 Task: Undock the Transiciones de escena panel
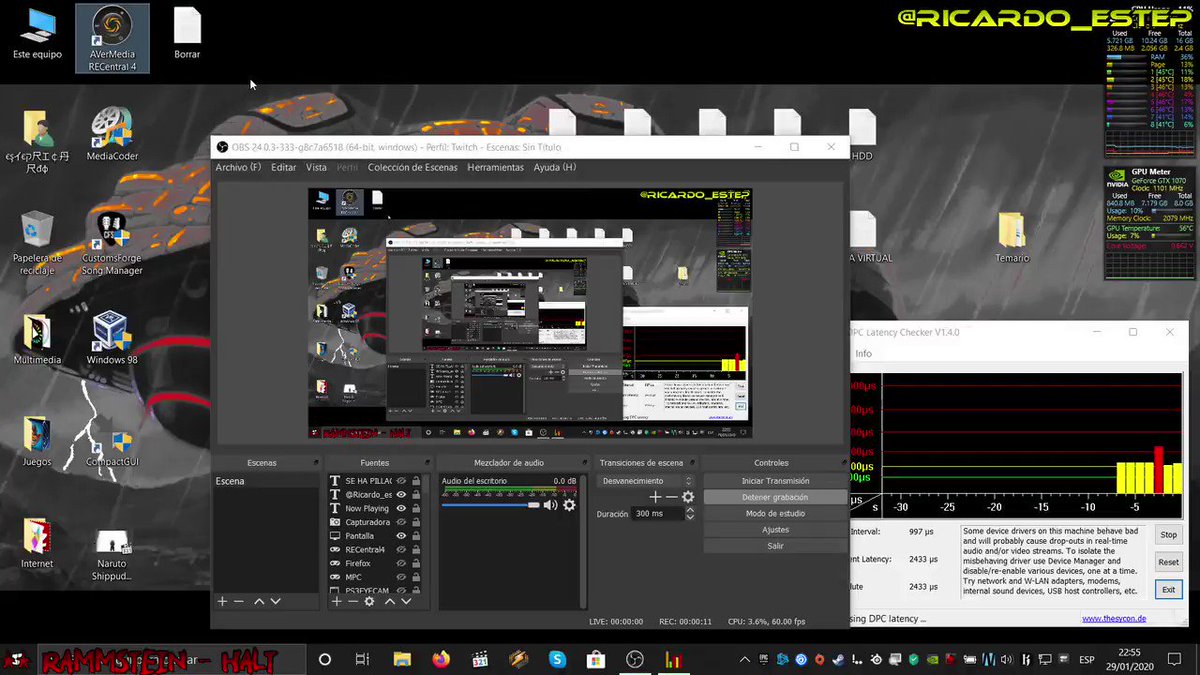(693, 463)
